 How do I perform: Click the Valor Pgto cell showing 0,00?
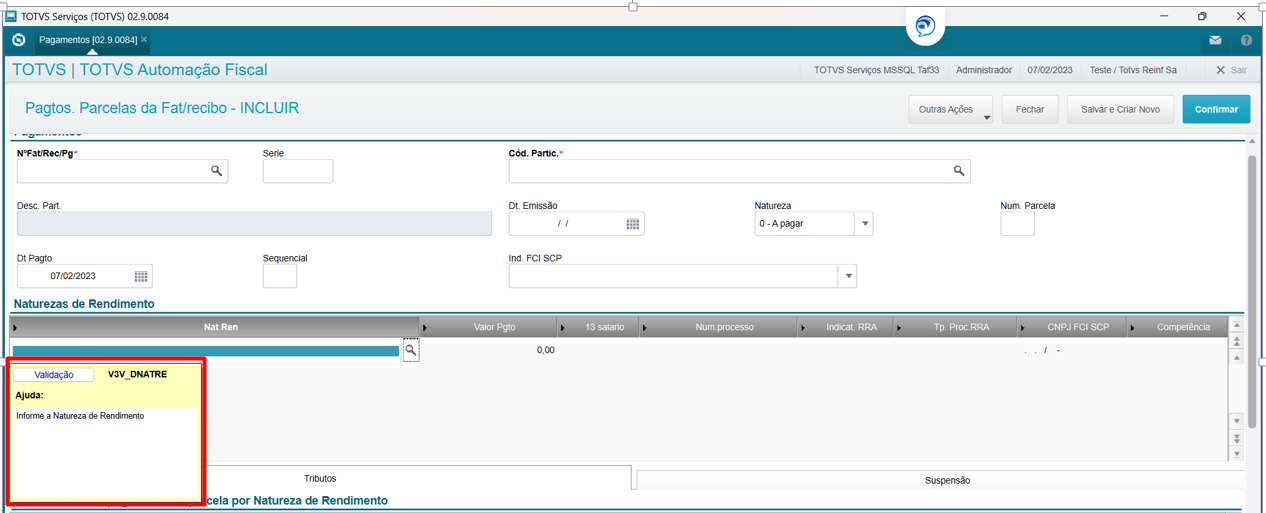pyautogui.click(x=490, y=350)
